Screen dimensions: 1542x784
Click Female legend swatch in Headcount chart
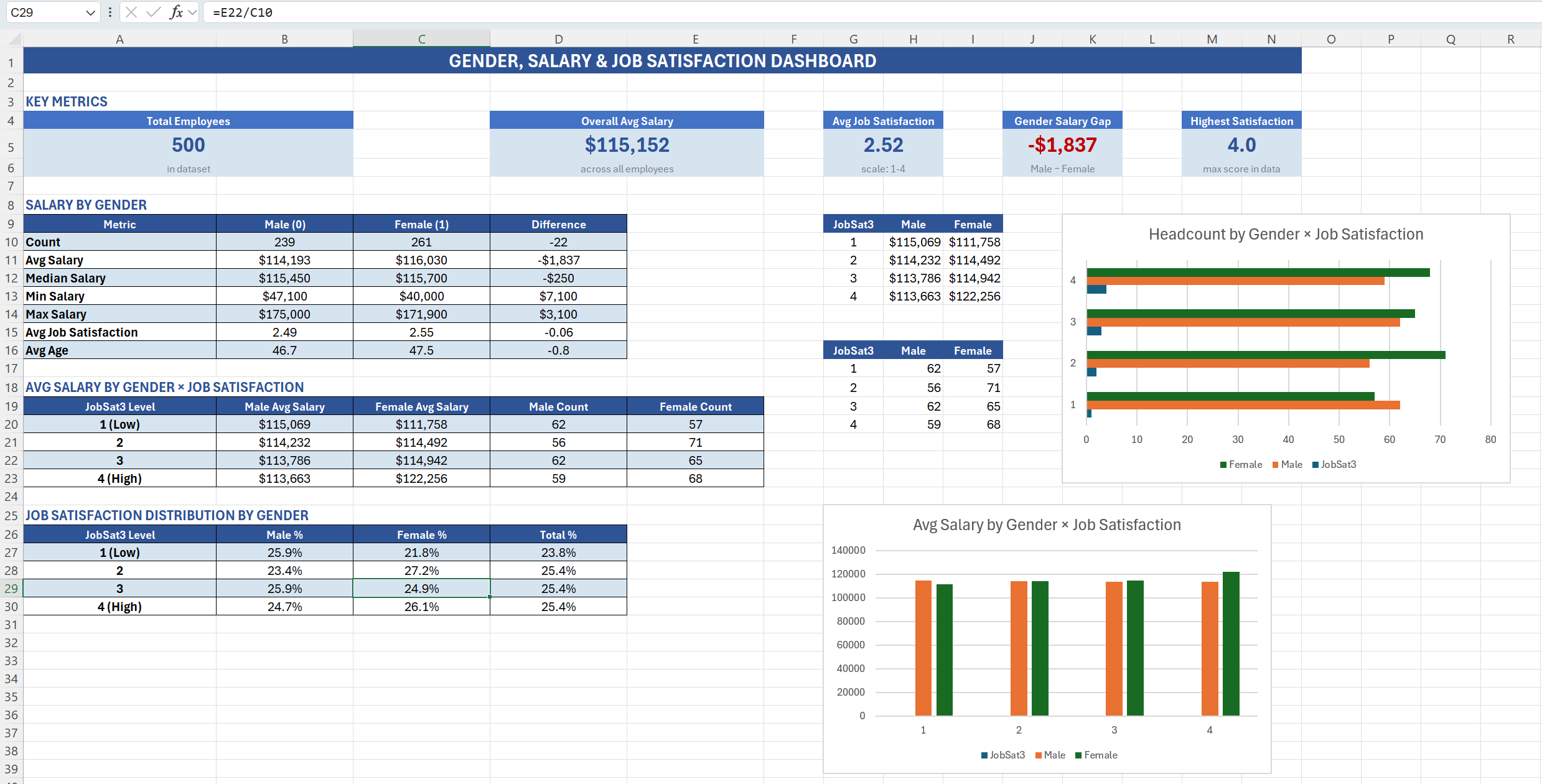[1223, 465]
